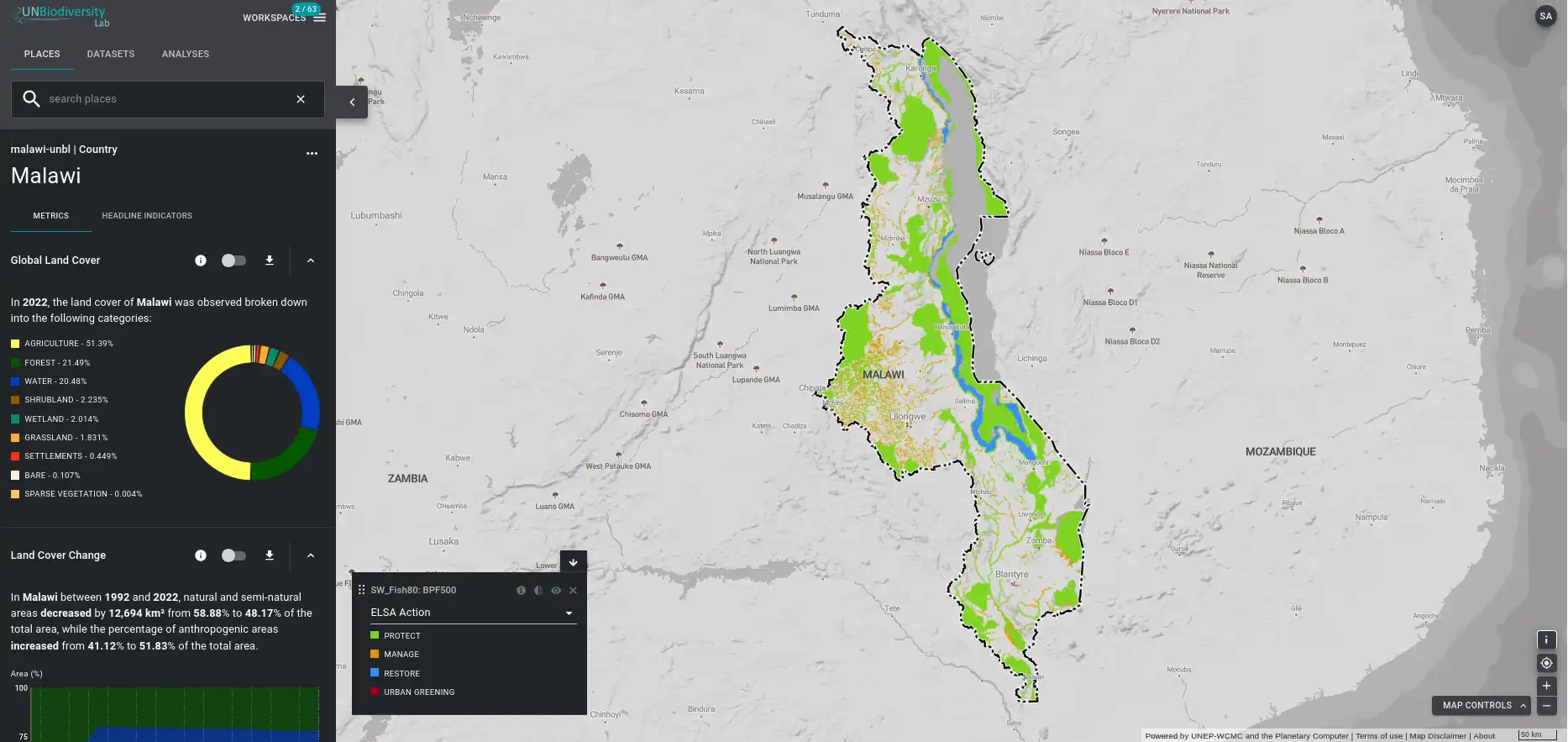Open the Terms of use link

point(1379,736)
